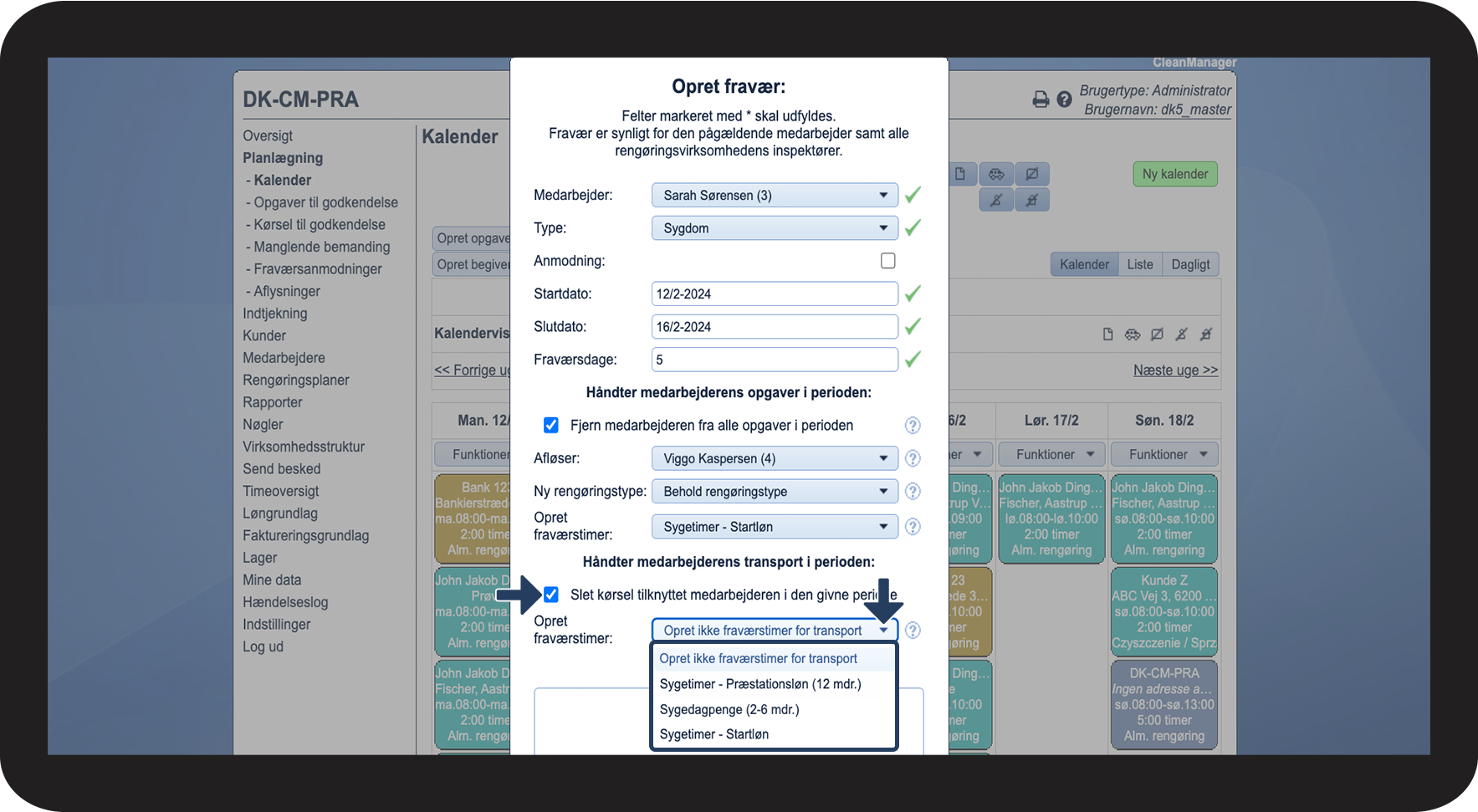Expand the Type dropdown showing Sygdom
1478x812 pixels.
click(x=775, y=228)
